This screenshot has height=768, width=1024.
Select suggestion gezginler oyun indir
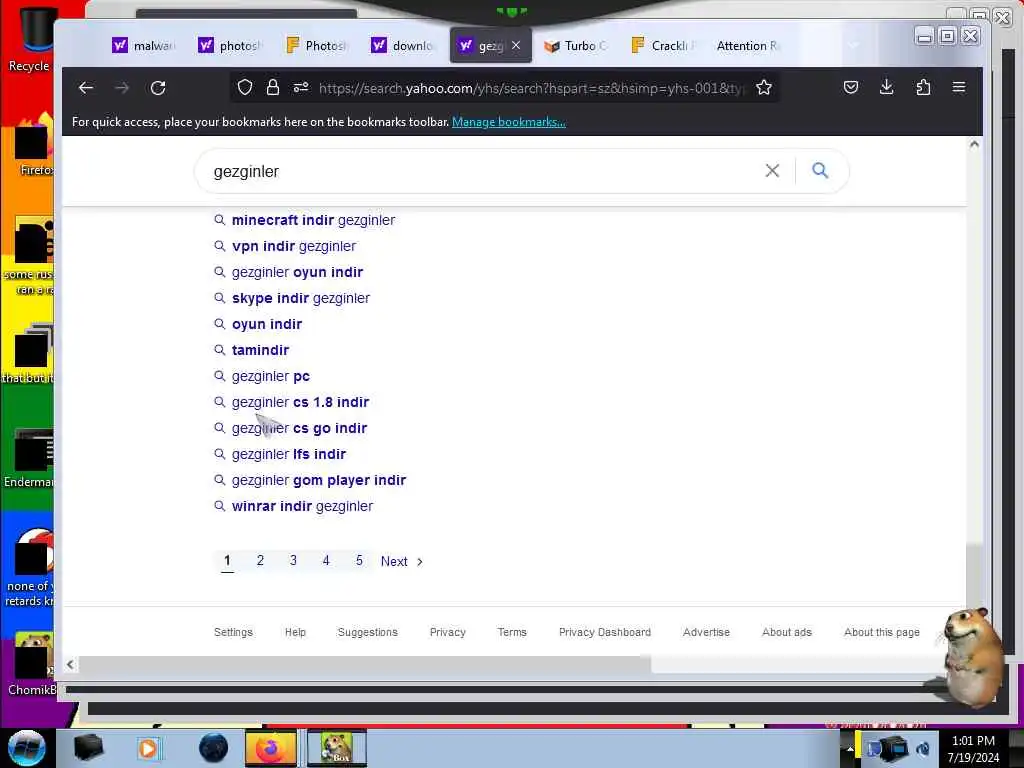click(x=297, y=272)
